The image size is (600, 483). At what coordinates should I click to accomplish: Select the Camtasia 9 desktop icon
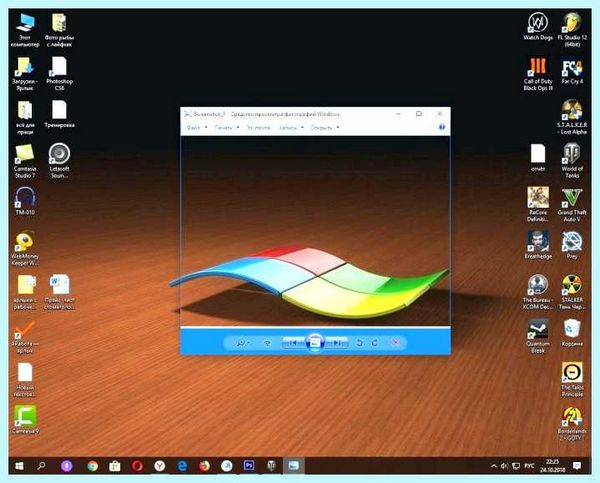click(25, 420)
